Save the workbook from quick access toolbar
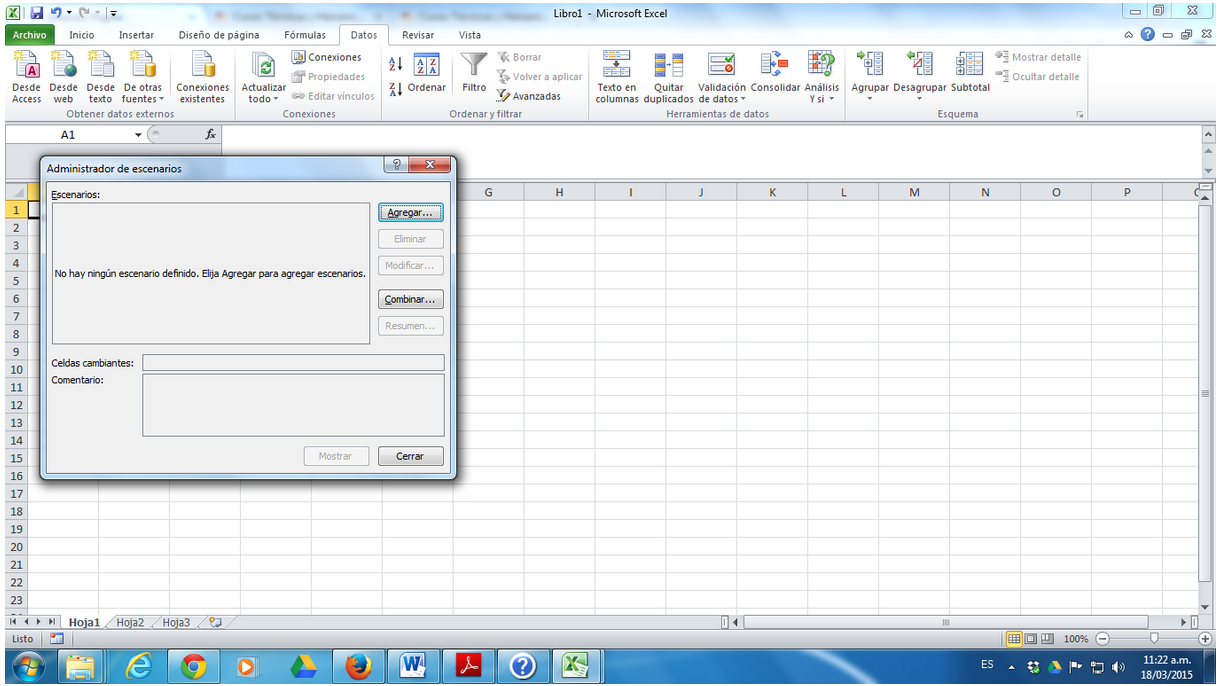 point(37,13)
